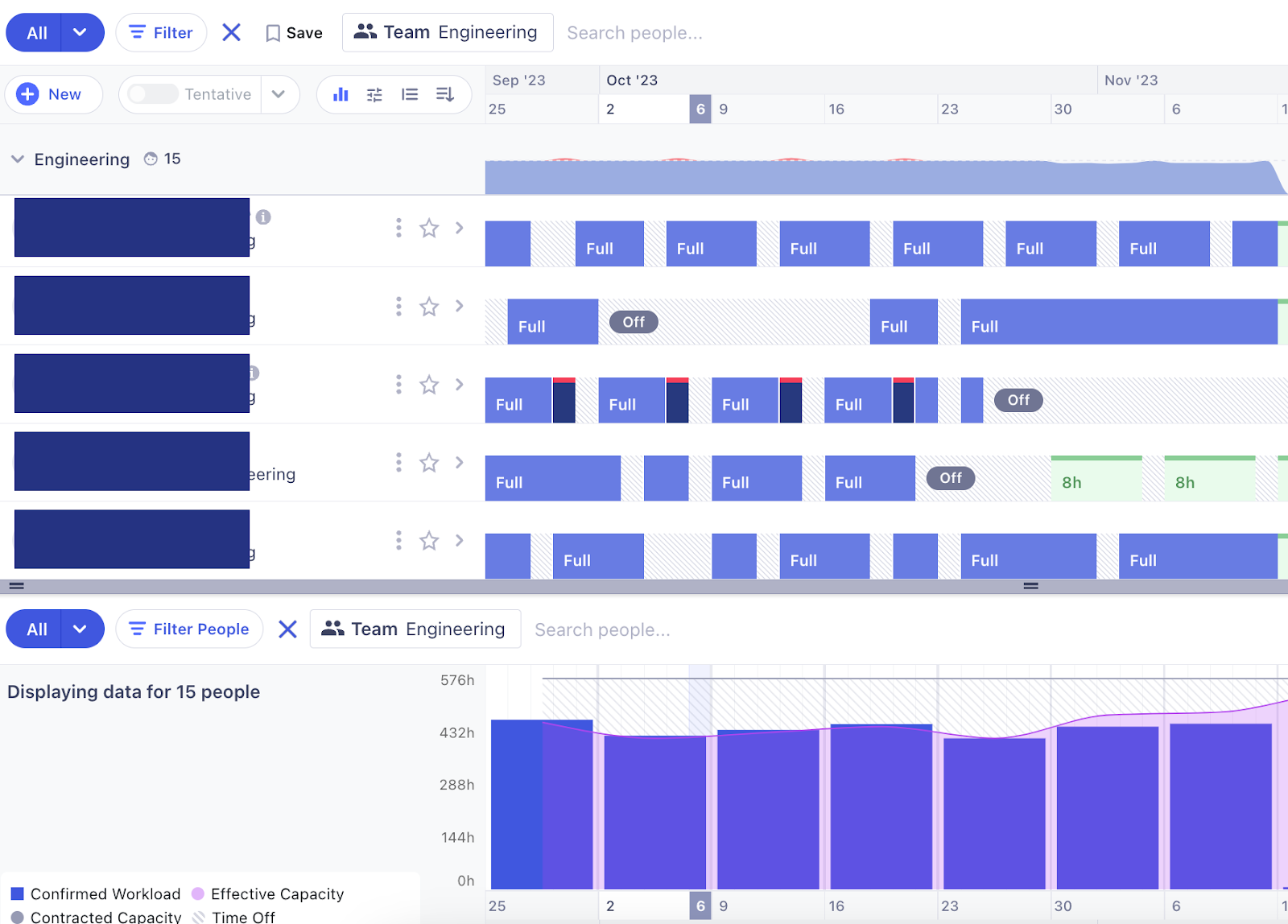This screenshot has height=924, width=1288.
Task: Open the sliders settings icon in the view toolbar
Action: click(374, 94)
